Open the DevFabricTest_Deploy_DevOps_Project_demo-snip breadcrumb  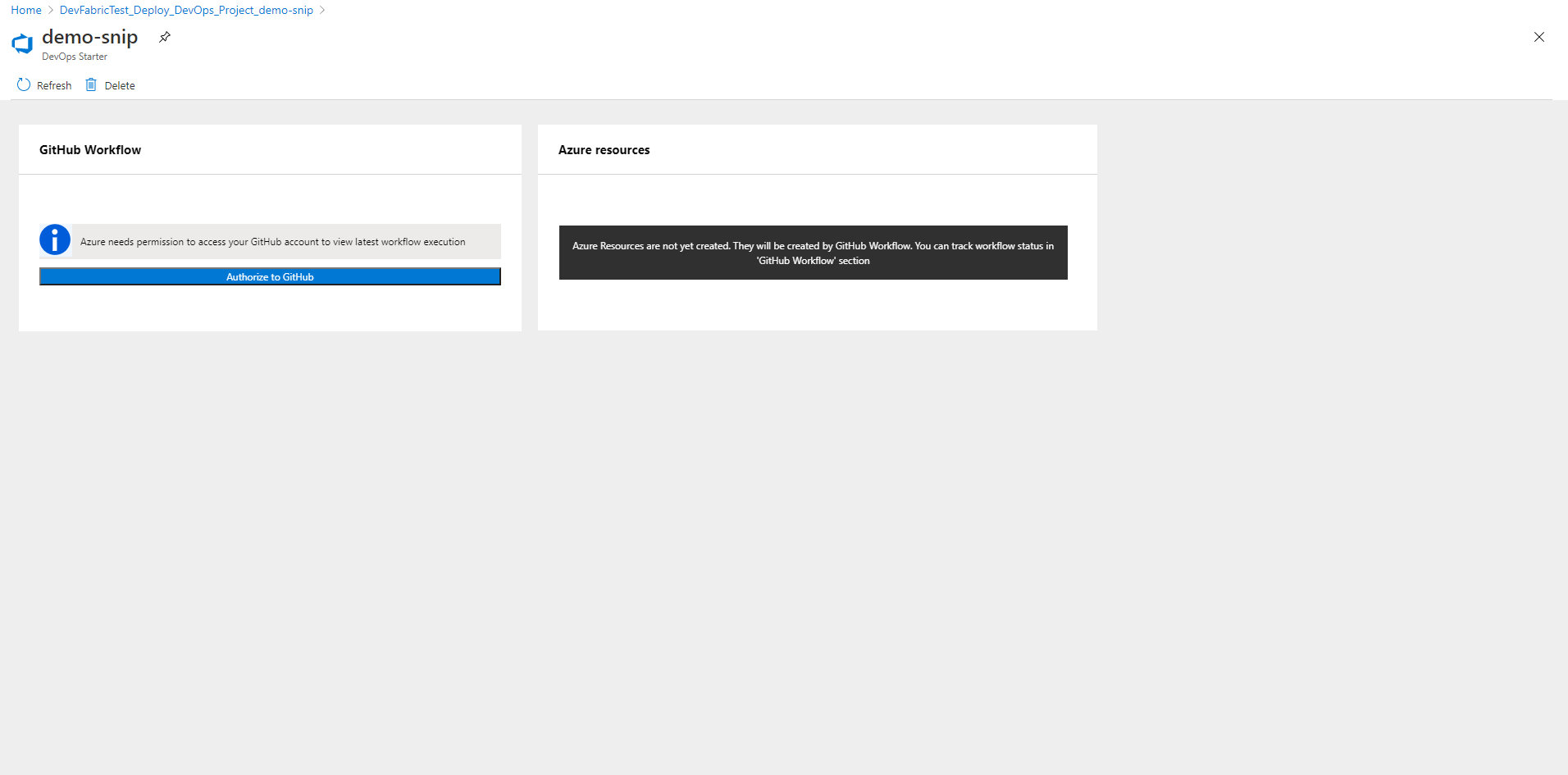pyautogui.click(x=186, y=10)
